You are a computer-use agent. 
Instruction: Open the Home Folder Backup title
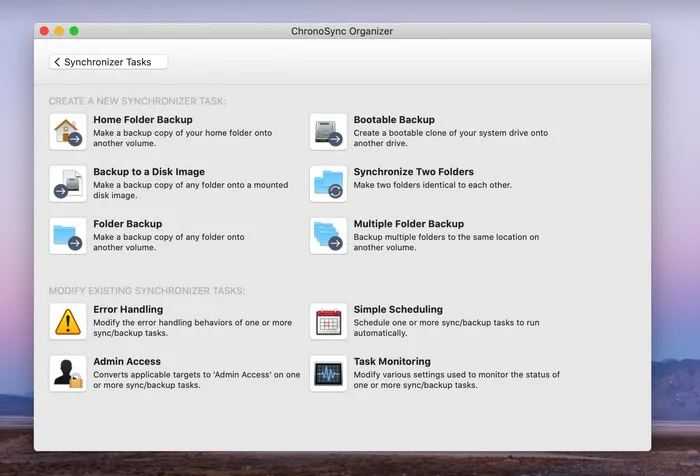pos(143,120)
